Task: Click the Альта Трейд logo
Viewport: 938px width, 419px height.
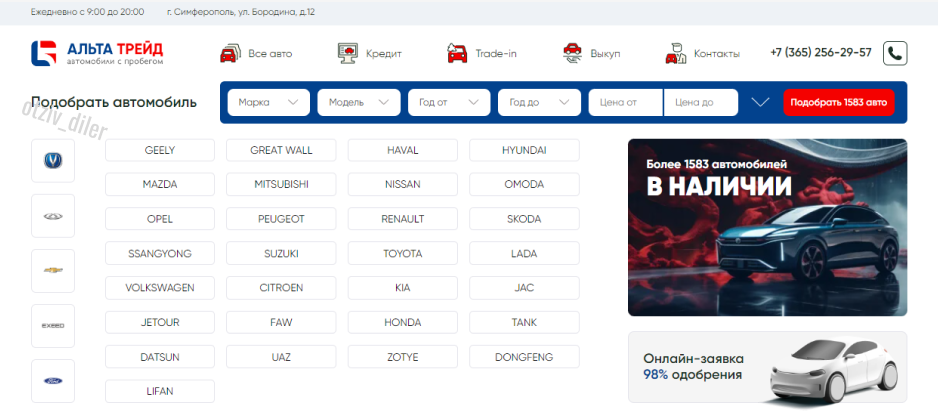Action: (97, 53)
